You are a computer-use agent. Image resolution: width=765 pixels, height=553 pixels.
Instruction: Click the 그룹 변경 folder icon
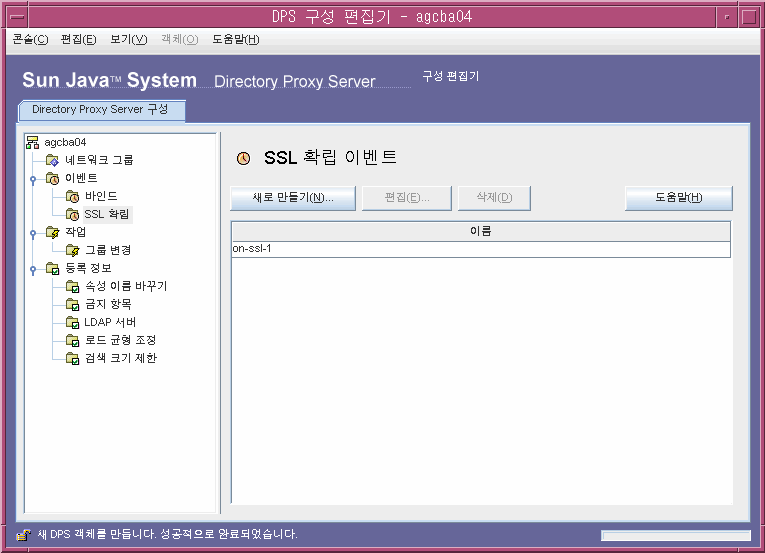click(x=72, y=250)
